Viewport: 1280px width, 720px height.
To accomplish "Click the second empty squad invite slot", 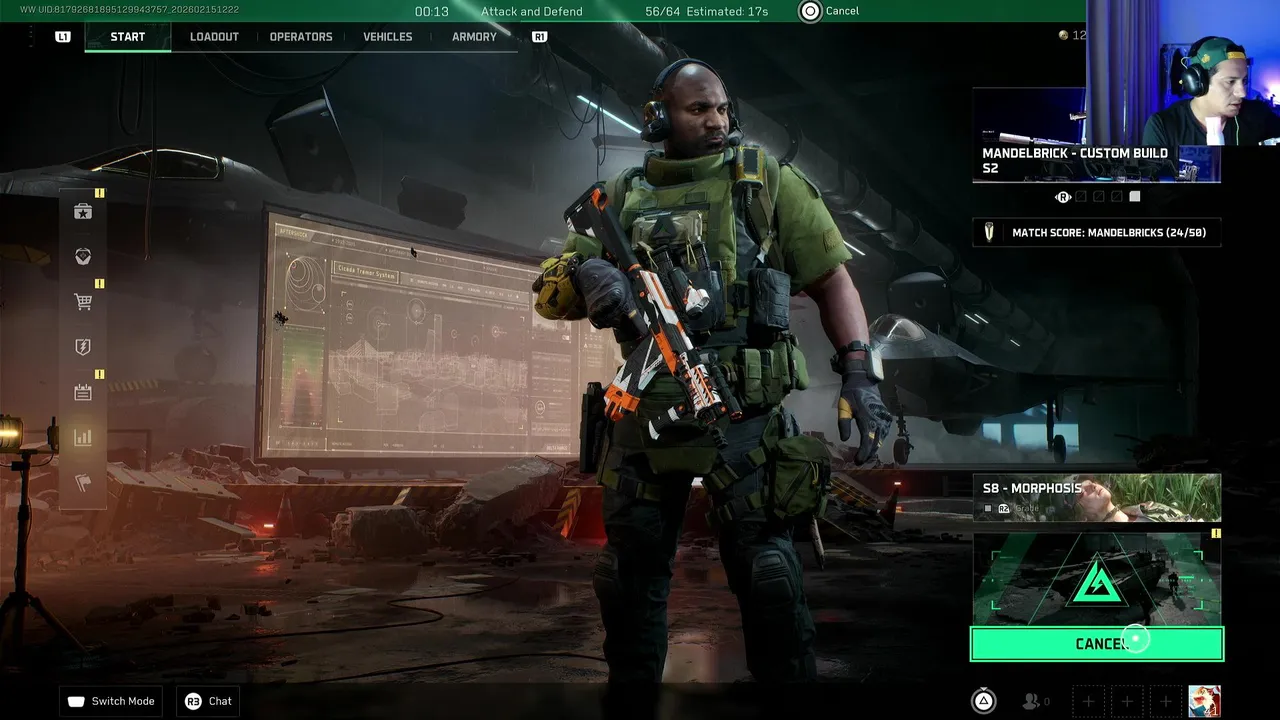I will pyautogui.click(x=1127, y=701).
